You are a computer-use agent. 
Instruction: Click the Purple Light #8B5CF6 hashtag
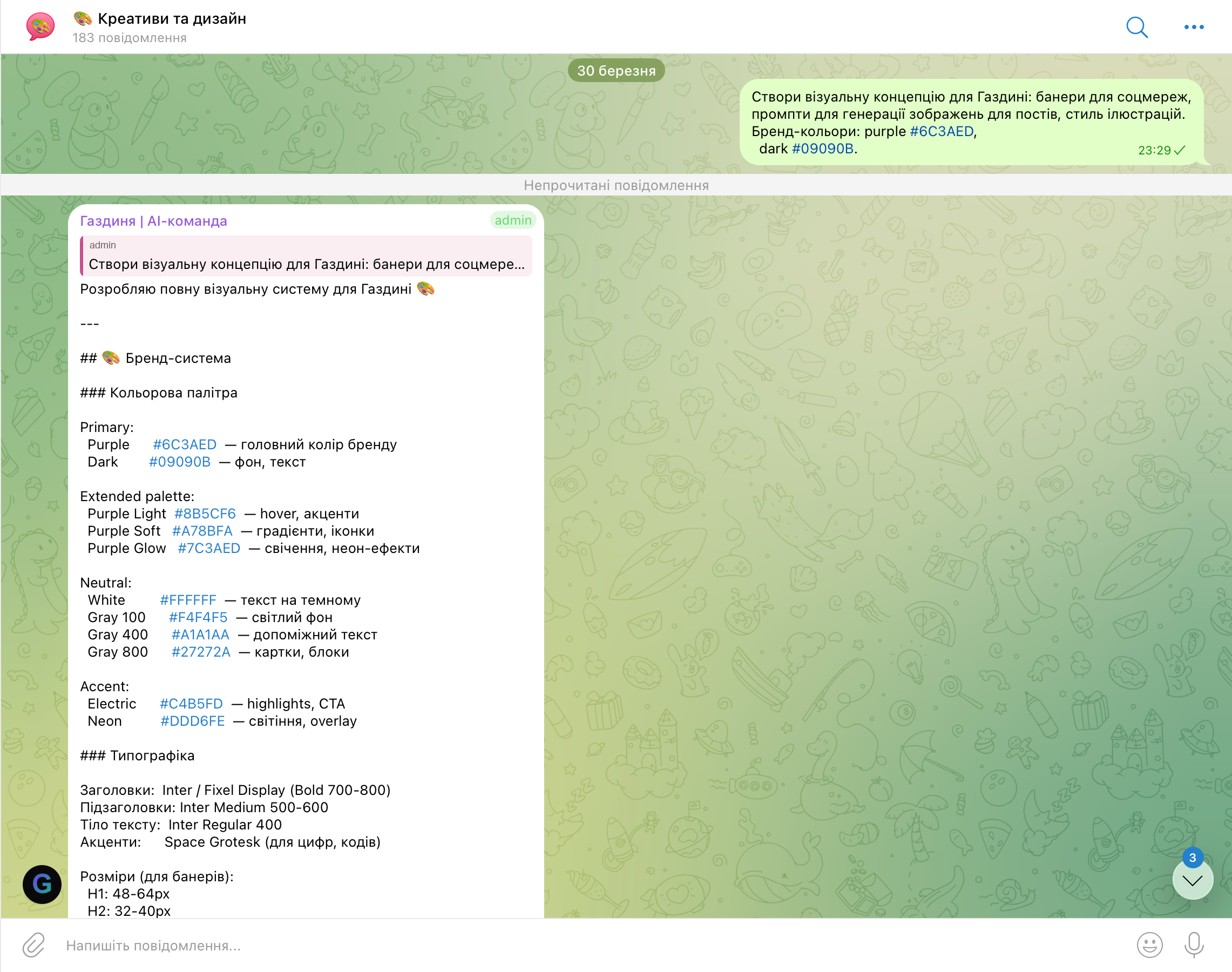[205, 514]
